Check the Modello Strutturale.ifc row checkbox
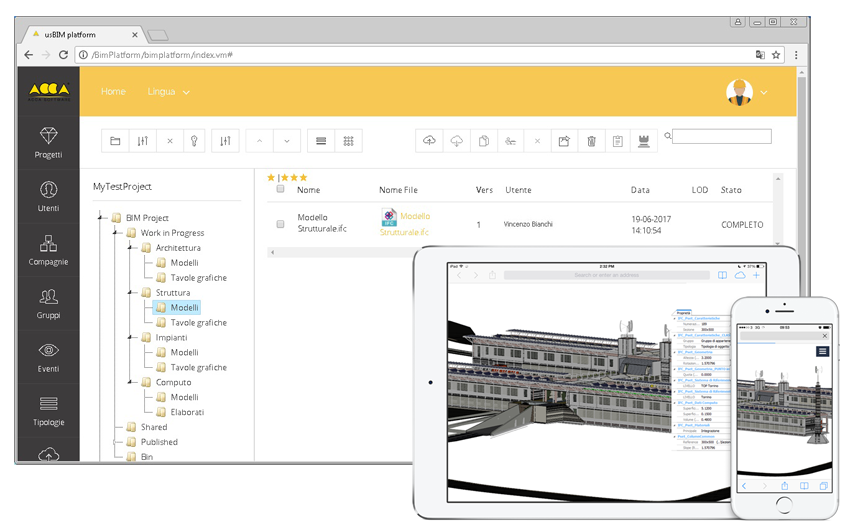 (280, 224)
